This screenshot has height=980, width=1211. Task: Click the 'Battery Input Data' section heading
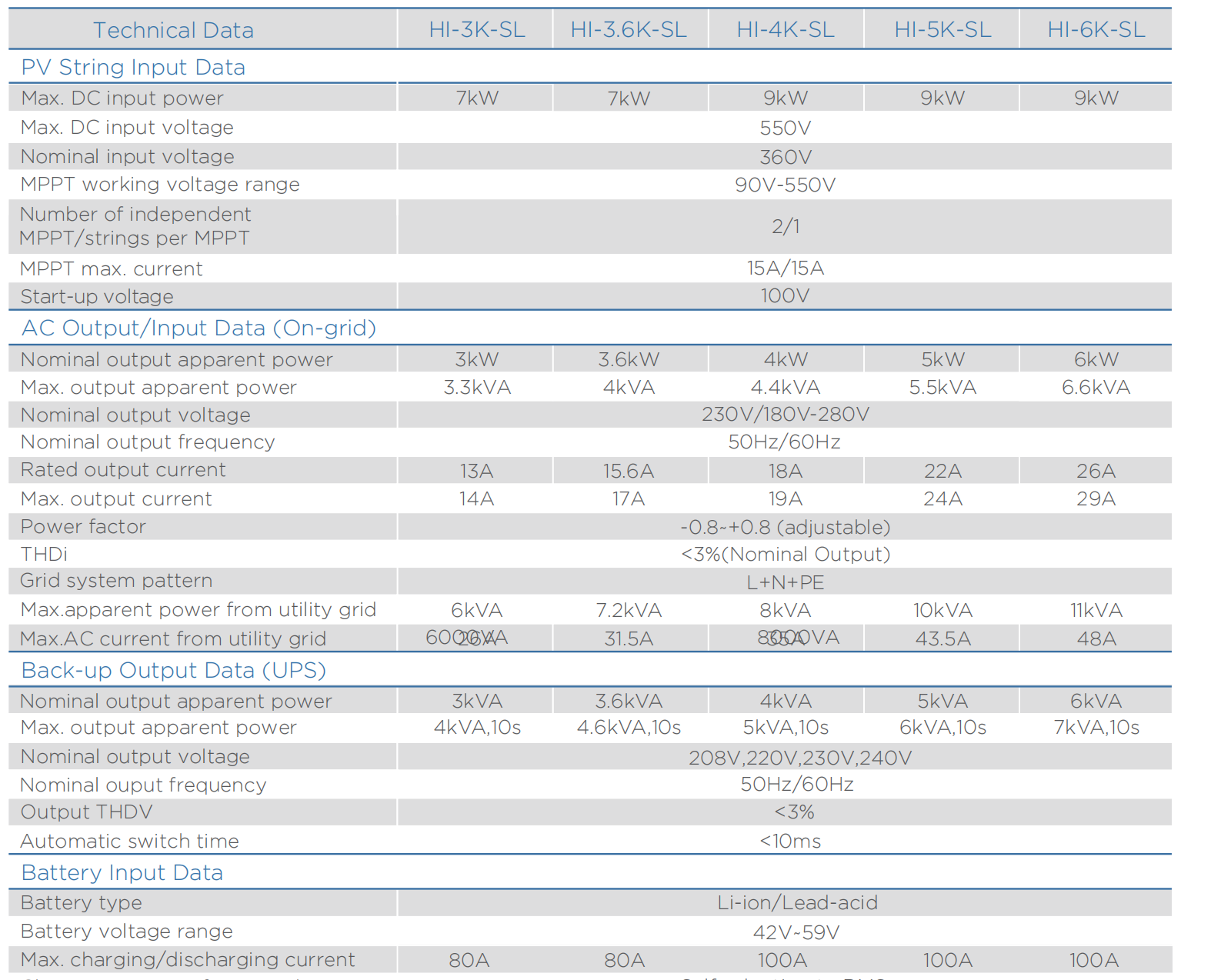[x=122, y=872]
